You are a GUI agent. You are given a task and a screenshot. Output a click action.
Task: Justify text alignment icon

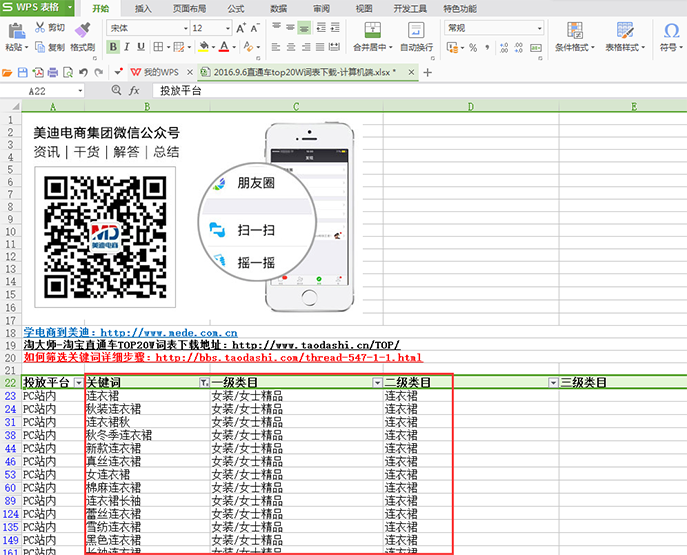(320, 47)
